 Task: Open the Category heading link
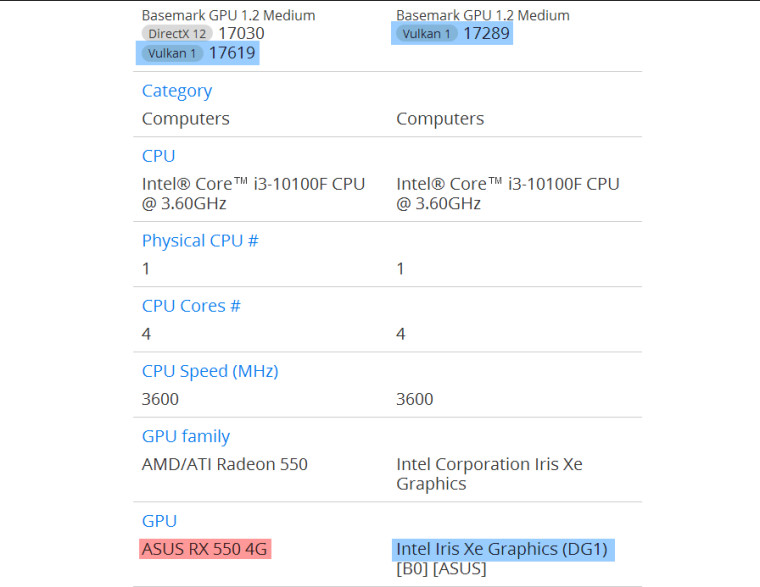(177, 91)
